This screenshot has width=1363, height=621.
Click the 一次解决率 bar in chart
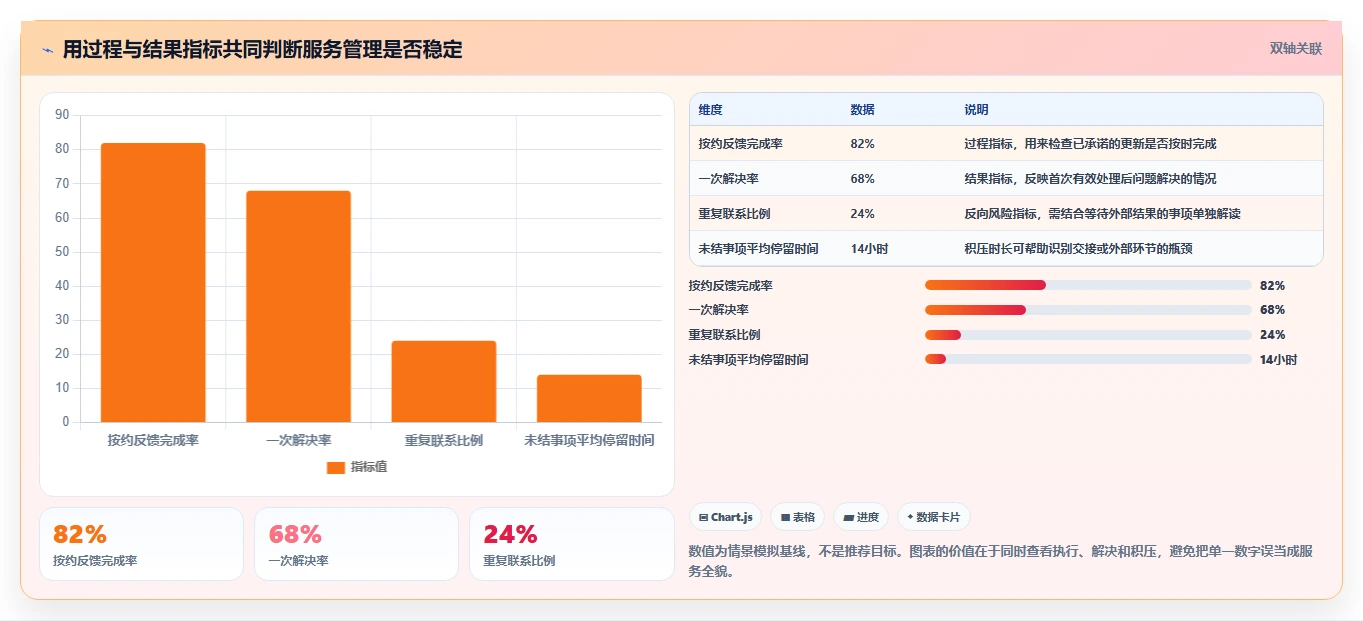(x=298, y=306)
